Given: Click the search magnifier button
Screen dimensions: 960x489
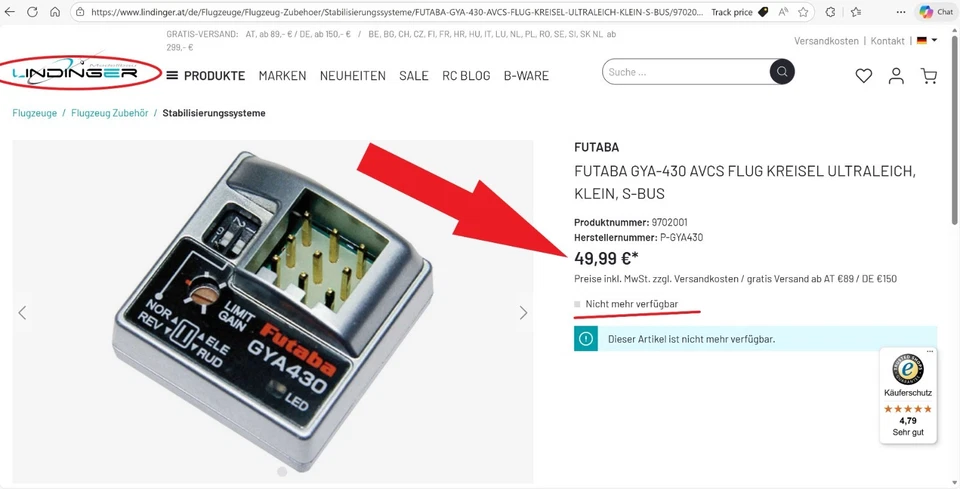Looking at the screenshot, I should pyautogui.click(x=782, y=72).
